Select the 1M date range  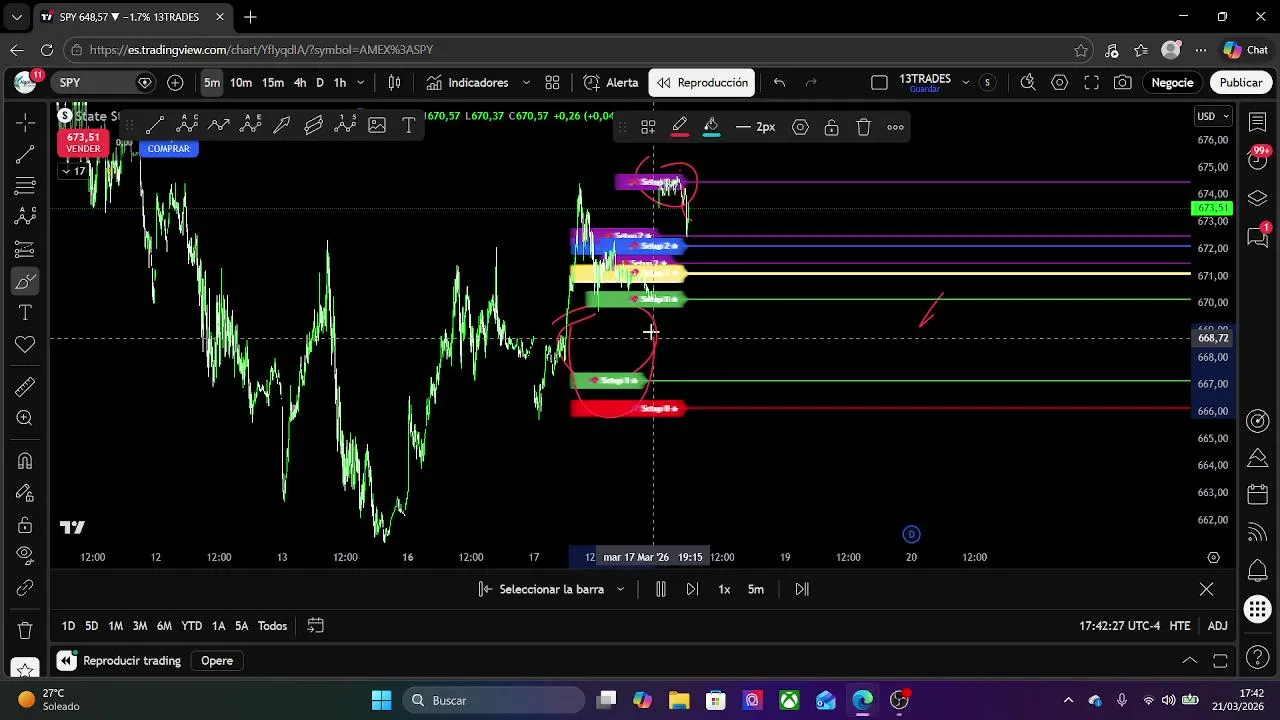(x=116, y=626)
